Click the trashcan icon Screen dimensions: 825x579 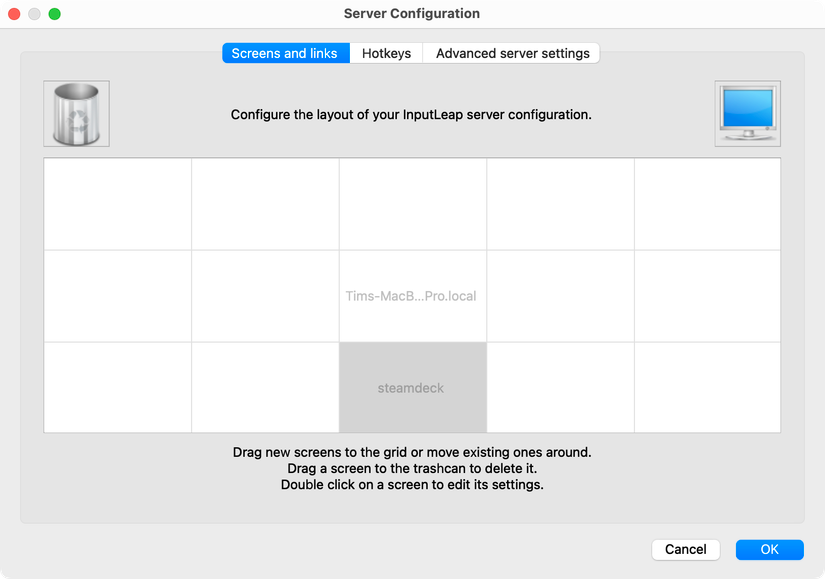76,114
